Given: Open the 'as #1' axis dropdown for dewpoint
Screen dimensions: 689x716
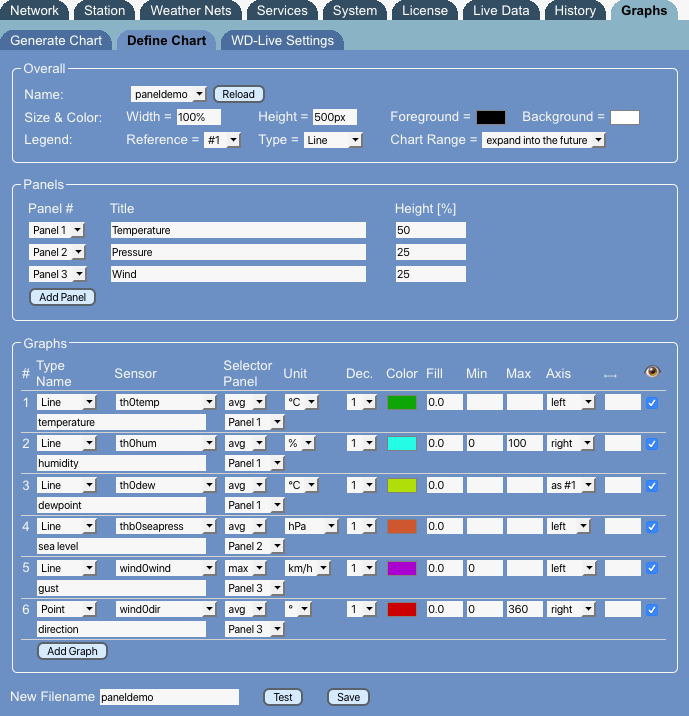Looking at the screenshot, I should 571,485.
